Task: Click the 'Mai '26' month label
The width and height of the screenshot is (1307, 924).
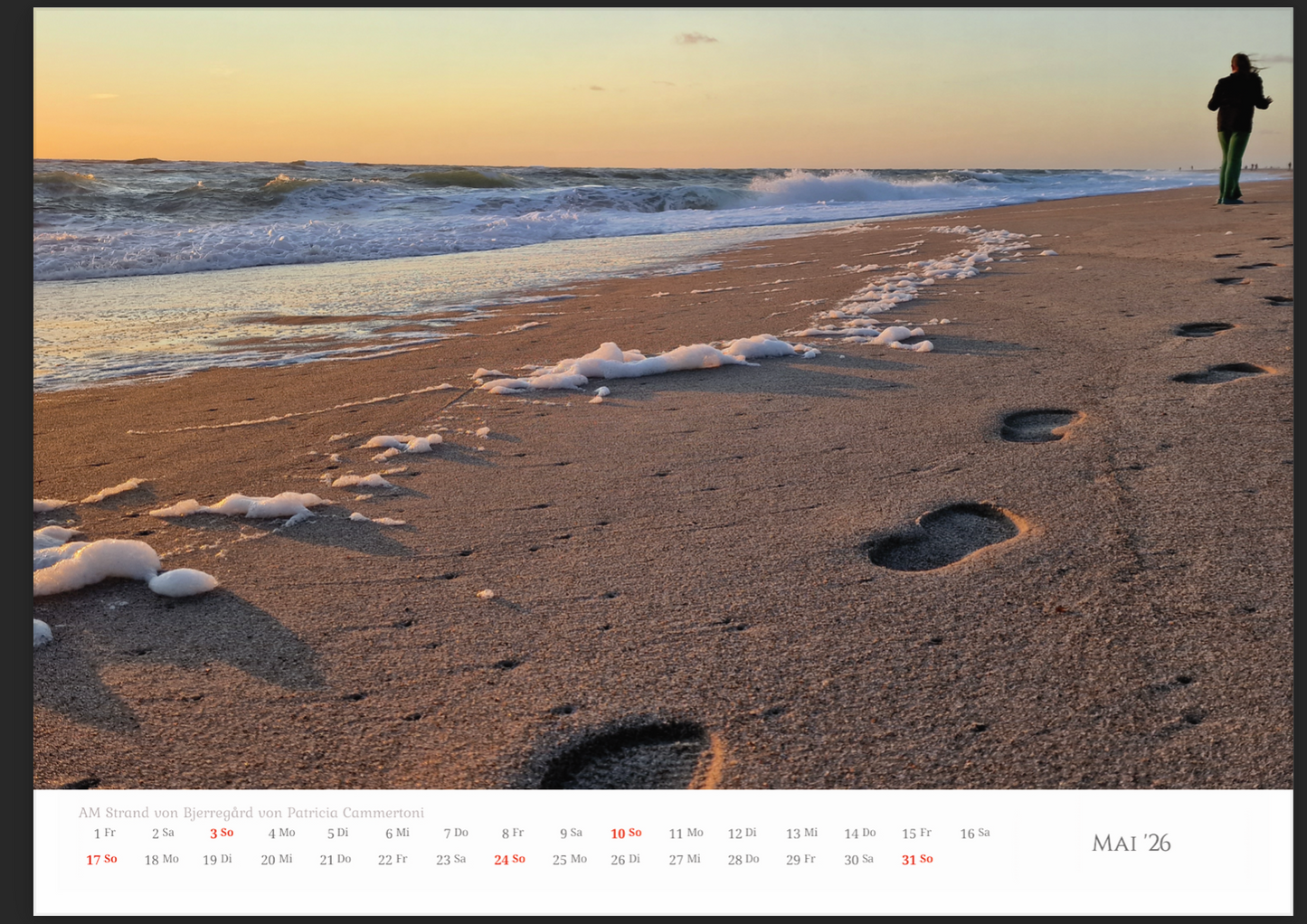Action: [1131, 843]
